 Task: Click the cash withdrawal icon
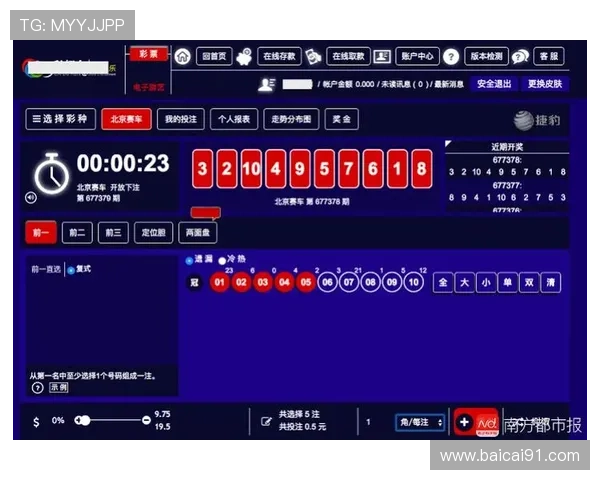tap(313, 57)
